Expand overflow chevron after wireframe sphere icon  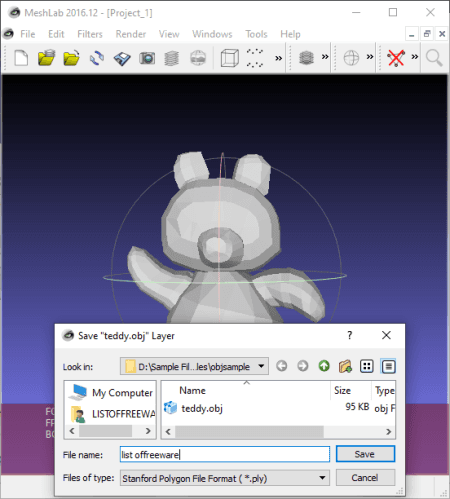(370, 57)
